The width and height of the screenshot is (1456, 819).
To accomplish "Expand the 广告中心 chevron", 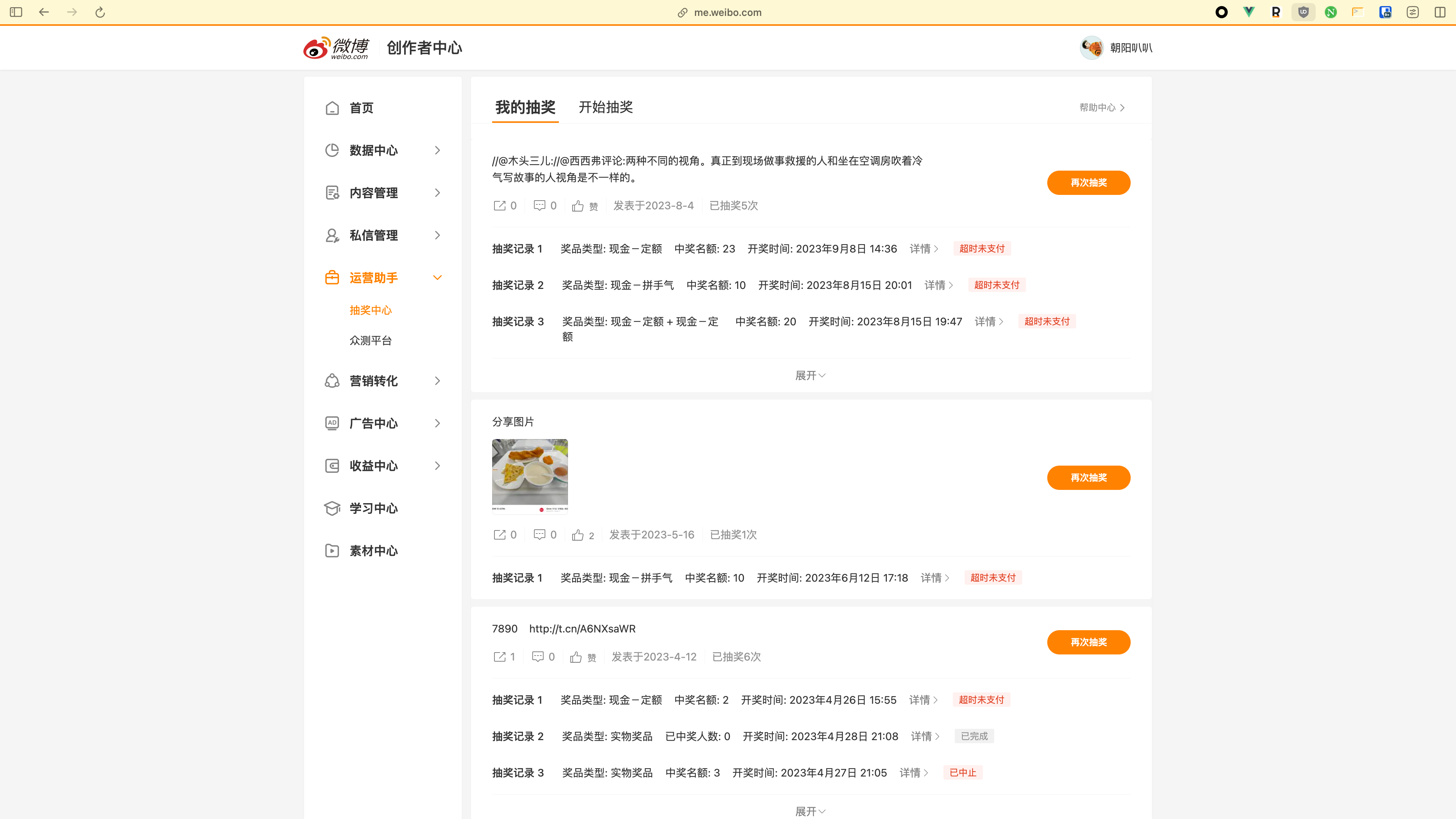I will pyautogui.click(x=437, y=424).
